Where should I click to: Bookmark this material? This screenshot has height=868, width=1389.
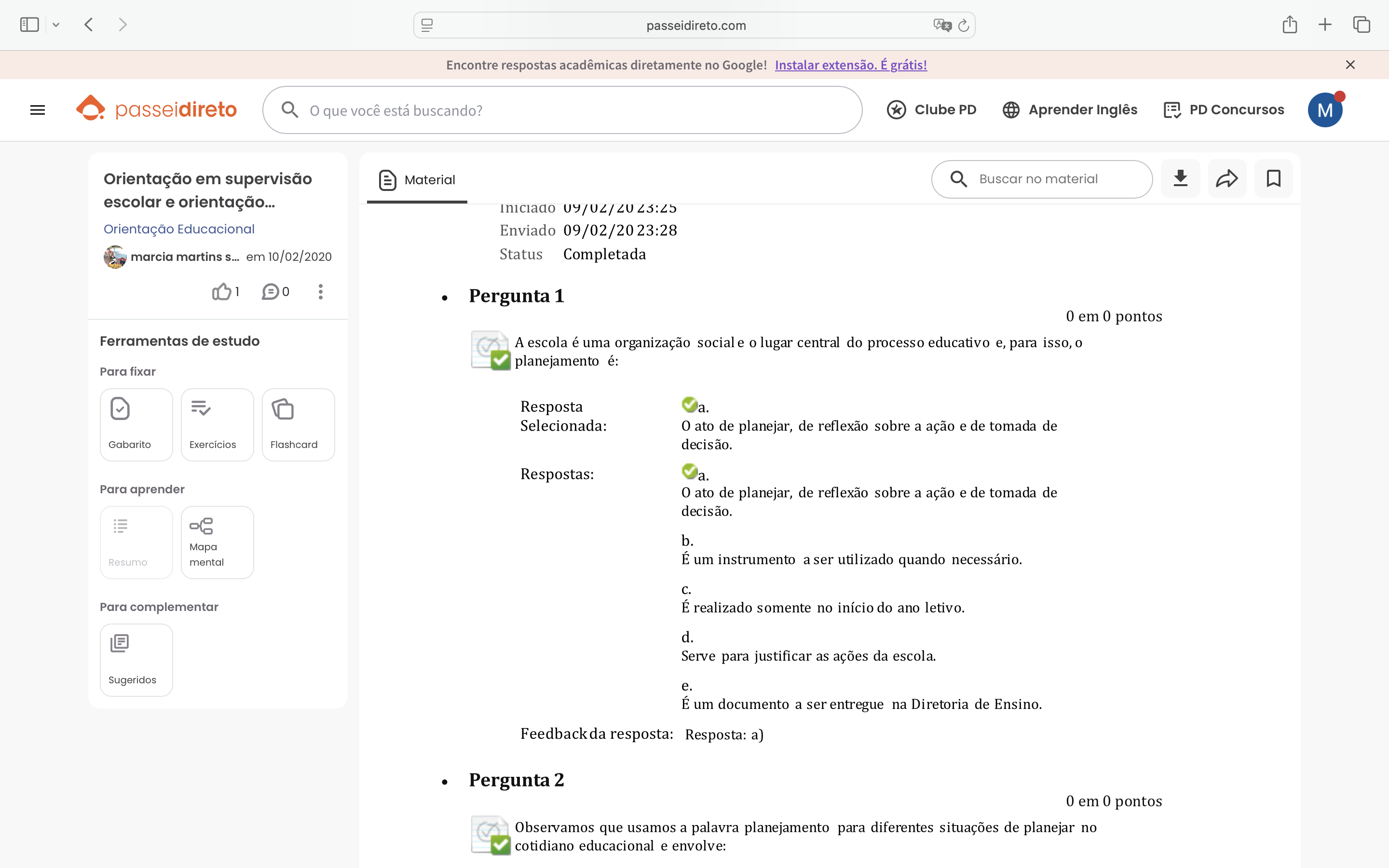1273,178
